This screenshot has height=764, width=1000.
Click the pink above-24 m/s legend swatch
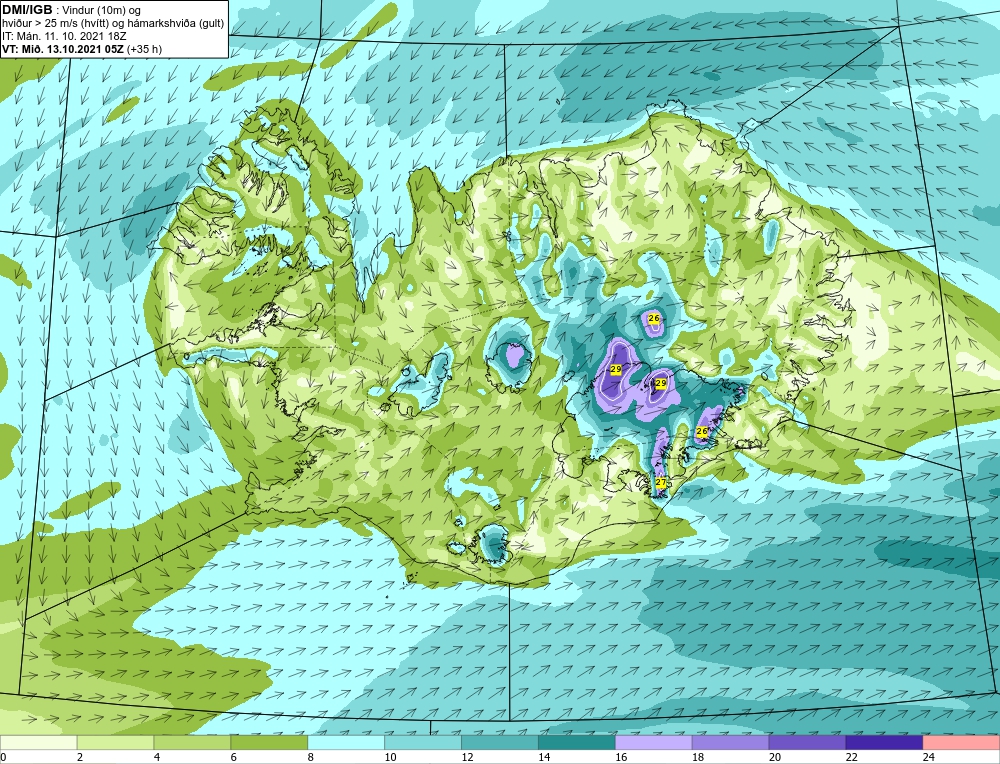(x=961, y=742)
